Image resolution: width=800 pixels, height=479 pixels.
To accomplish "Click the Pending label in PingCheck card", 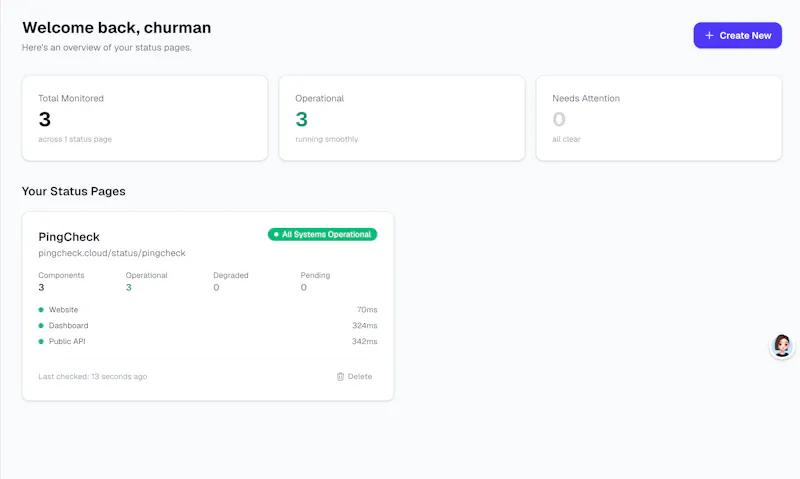I will pyautogui.click(x=315, y=275).
